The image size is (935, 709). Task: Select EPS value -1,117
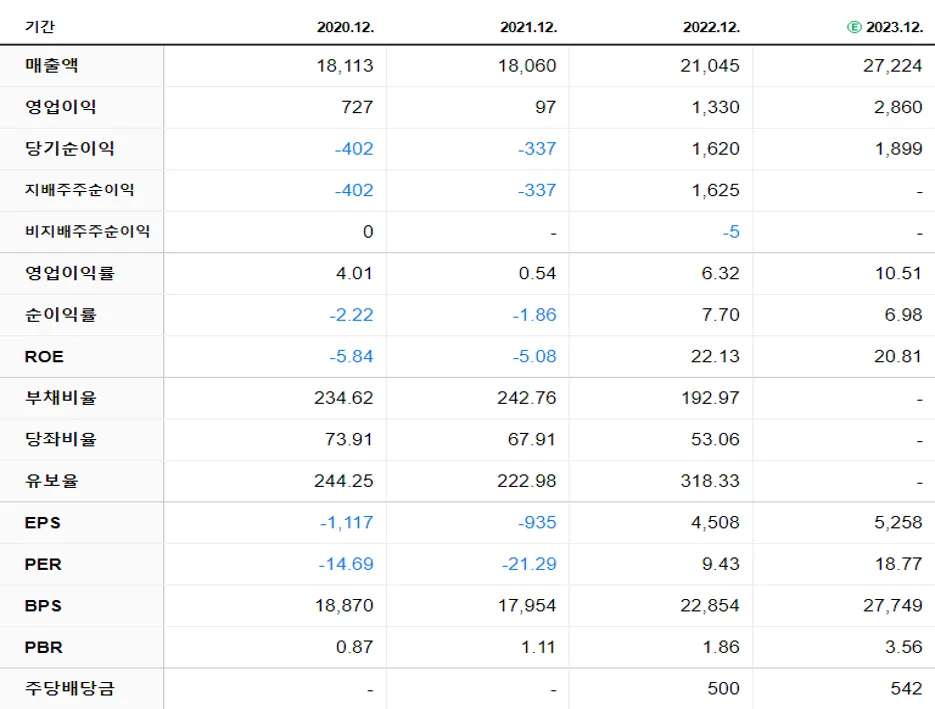347,523
